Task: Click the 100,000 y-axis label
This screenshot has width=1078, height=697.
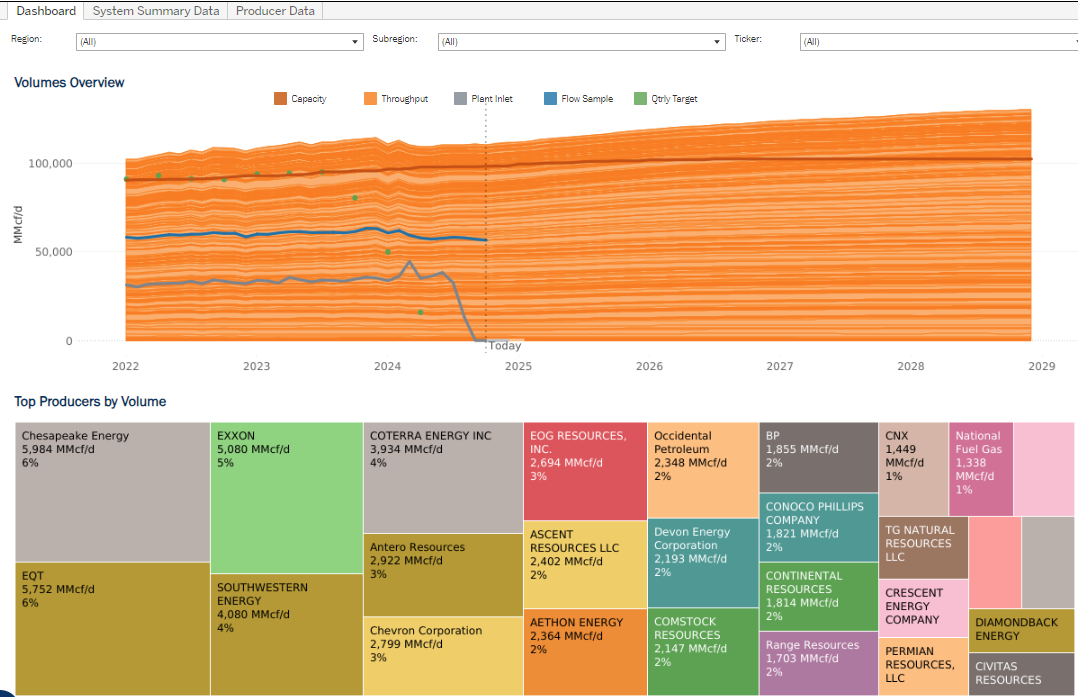Action: tap(50, 164)
